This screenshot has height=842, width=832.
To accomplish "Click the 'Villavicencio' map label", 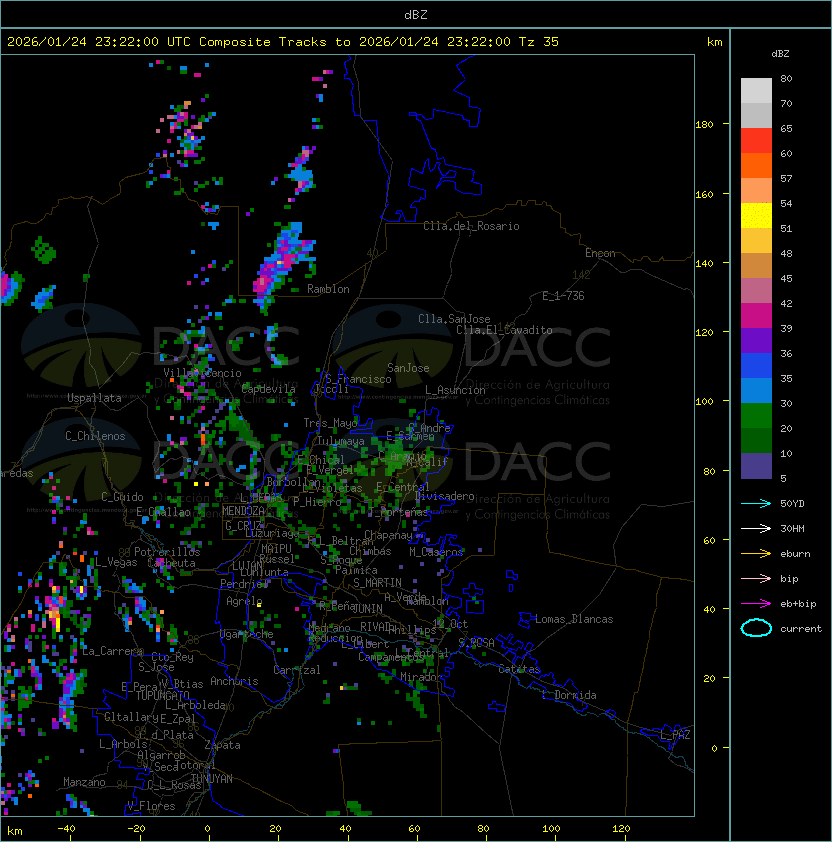I will (202, 373).
